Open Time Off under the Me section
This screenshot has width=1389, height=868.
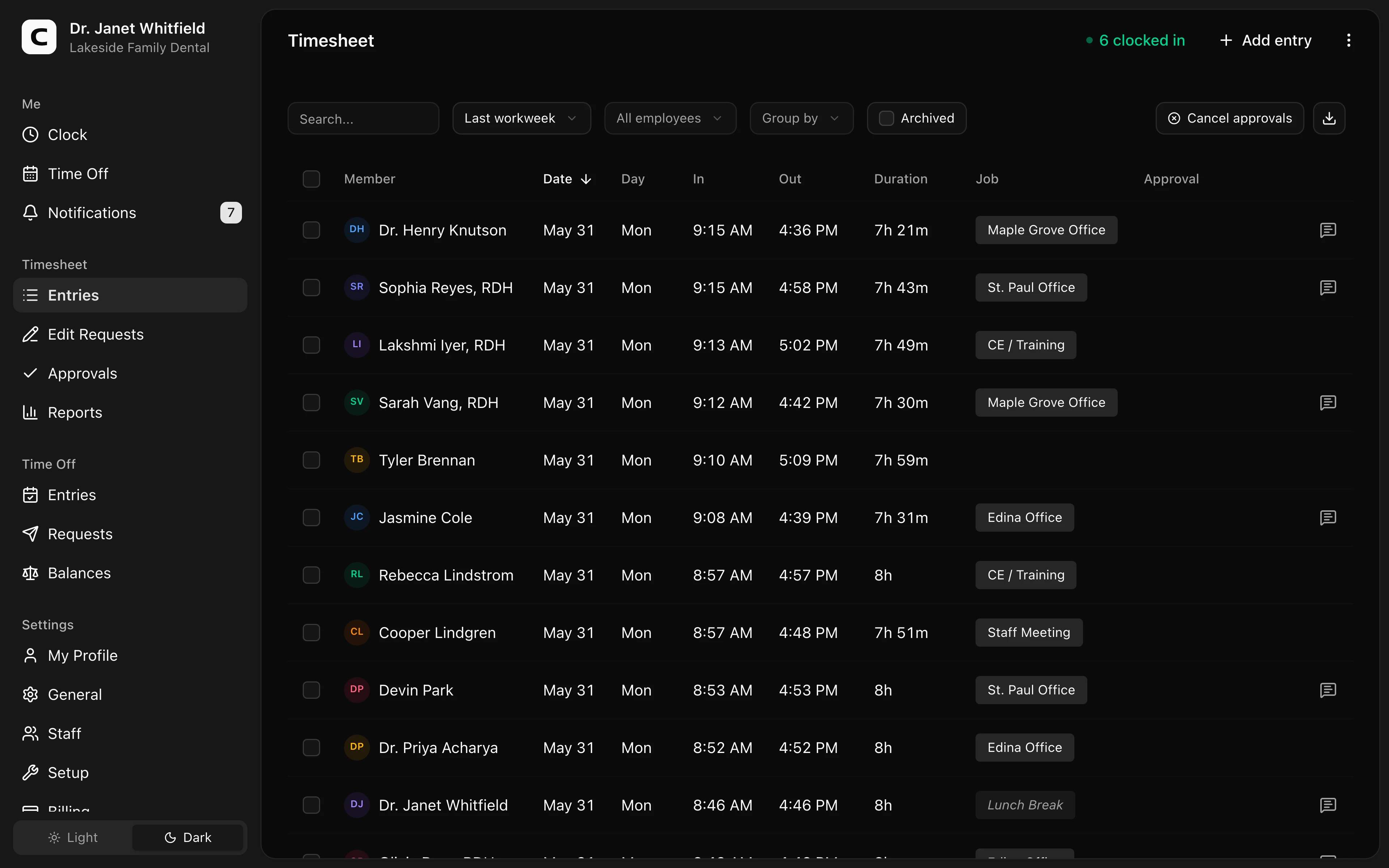(x=130, y=174)
